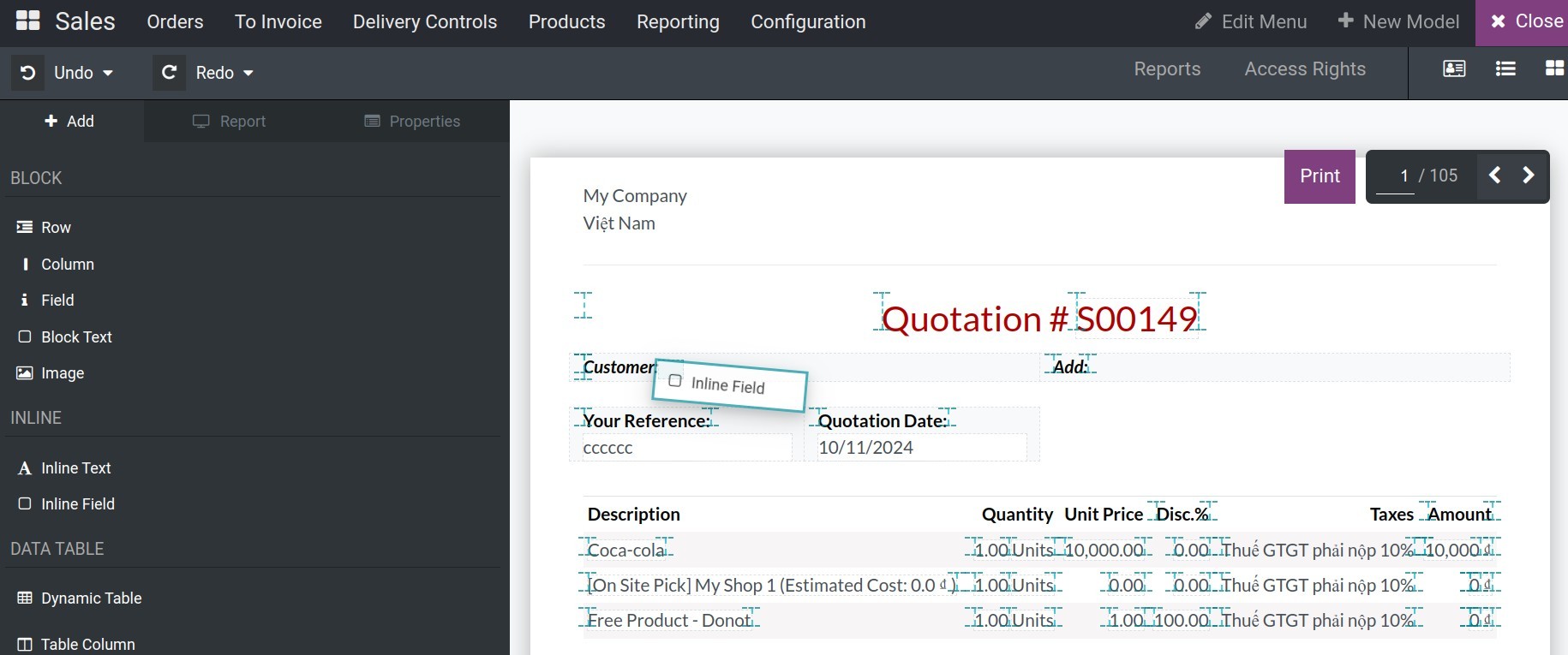Click the Print button
This screenshot has width=1568, height=655.
click(1320, 176)
